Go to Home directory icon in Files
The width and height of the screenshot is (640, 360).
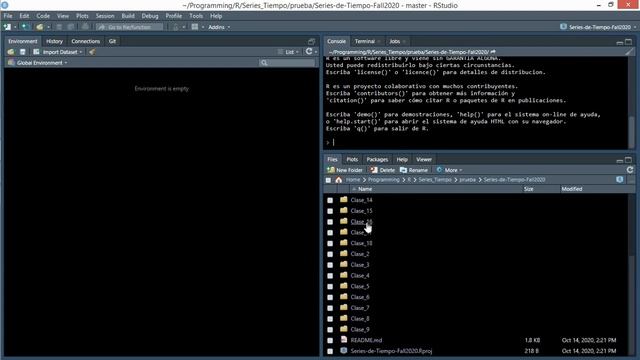(338, 180)
